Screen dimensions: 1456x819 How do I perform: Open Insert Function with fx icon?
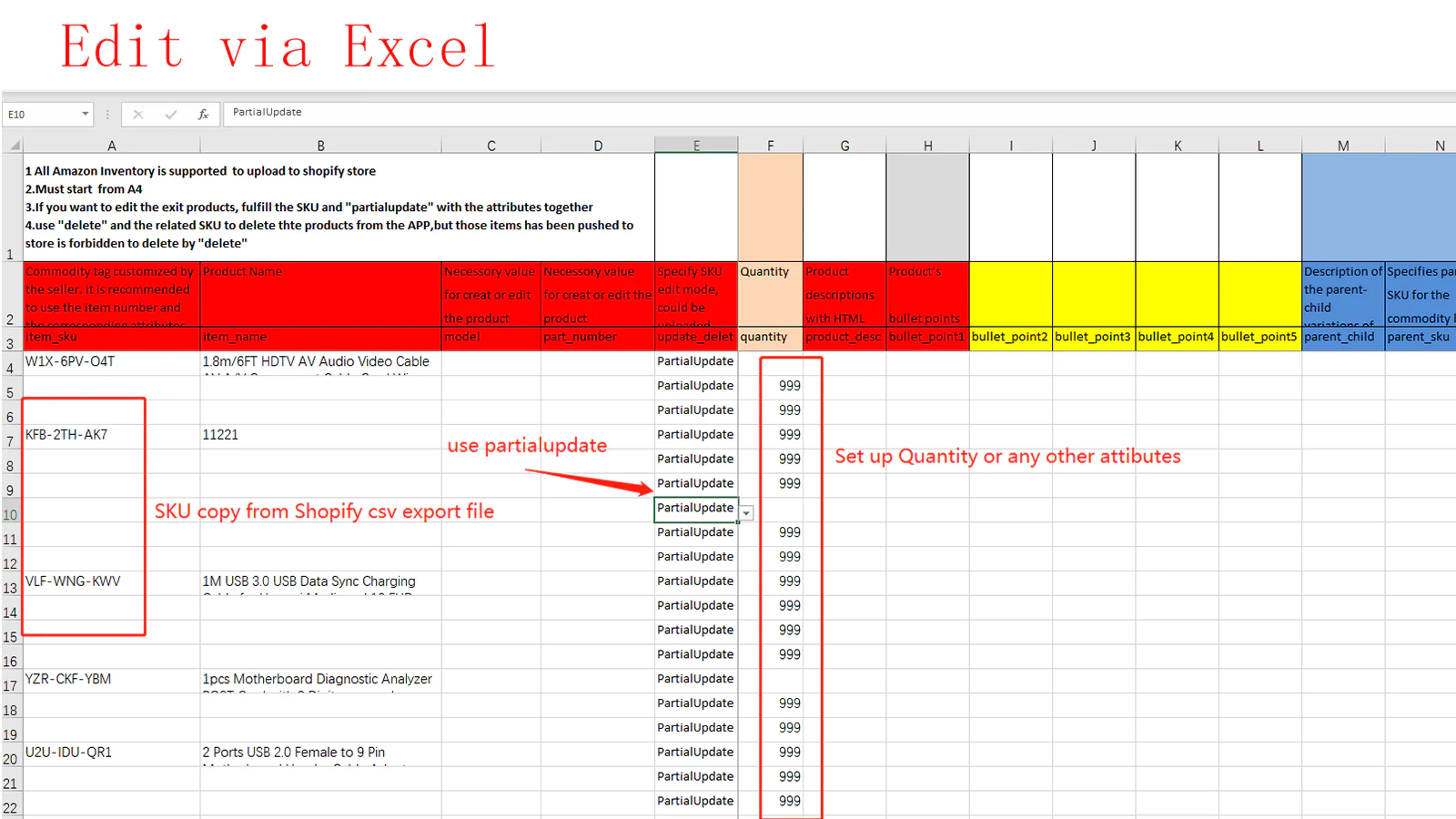[x=203, y=115]
